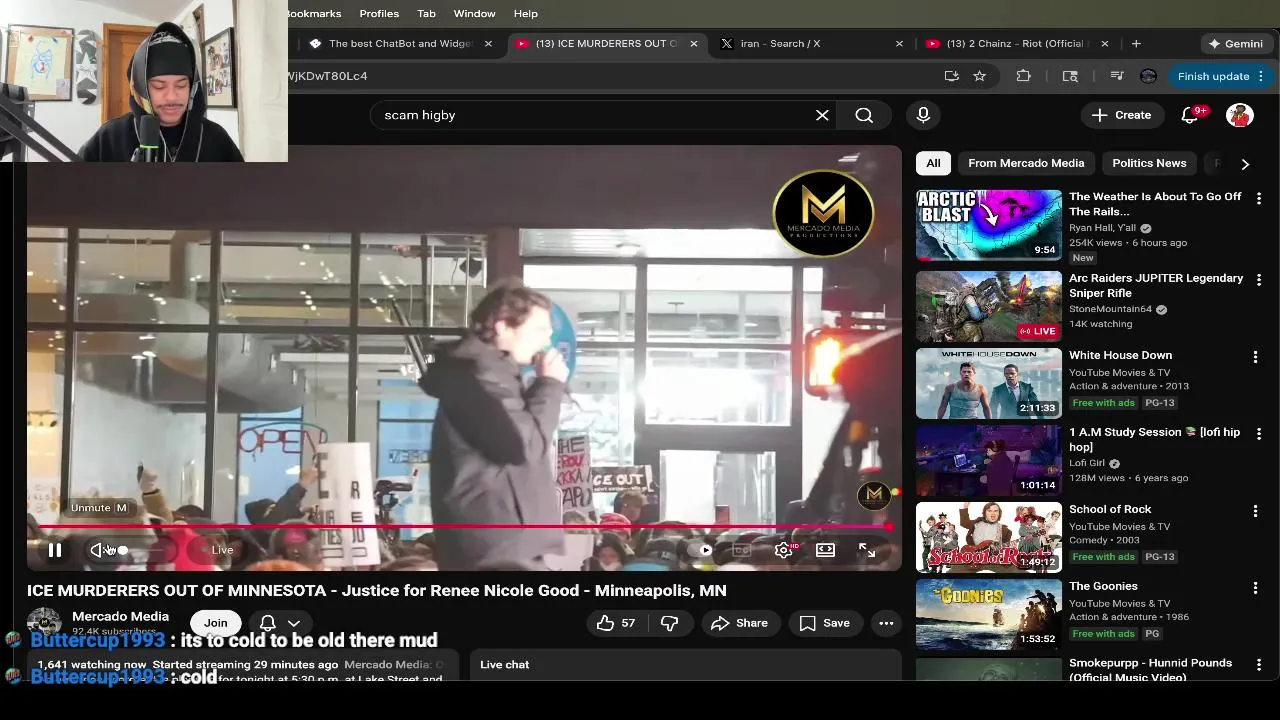Open the tab search icon in toolbar
This screenshot has width=1280, height=720.
click(x=1070, y=76)
